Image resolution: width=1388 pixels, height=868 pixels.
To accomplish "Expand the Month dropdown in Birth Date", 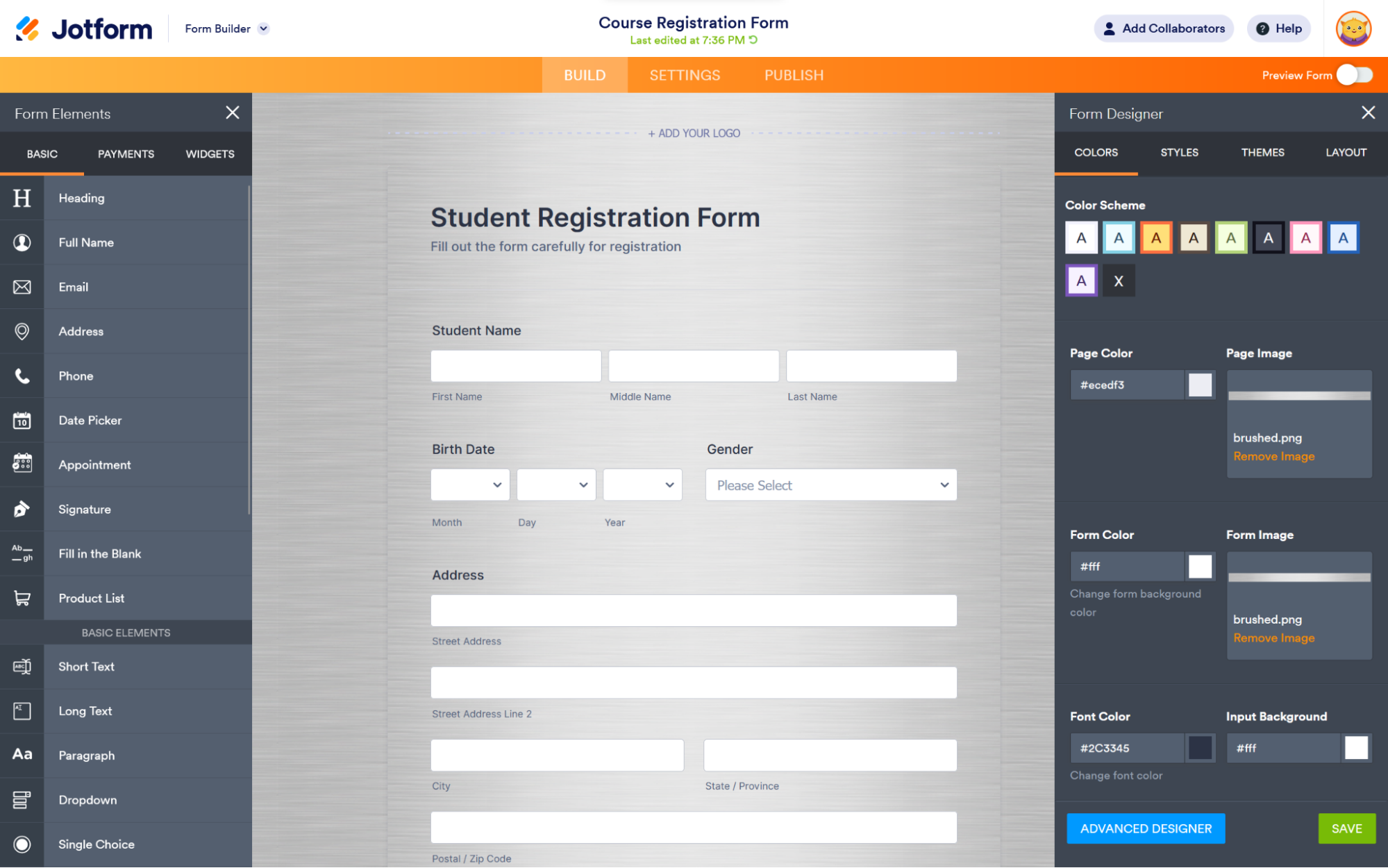I will pyautogui.click(x=469, y=485).
